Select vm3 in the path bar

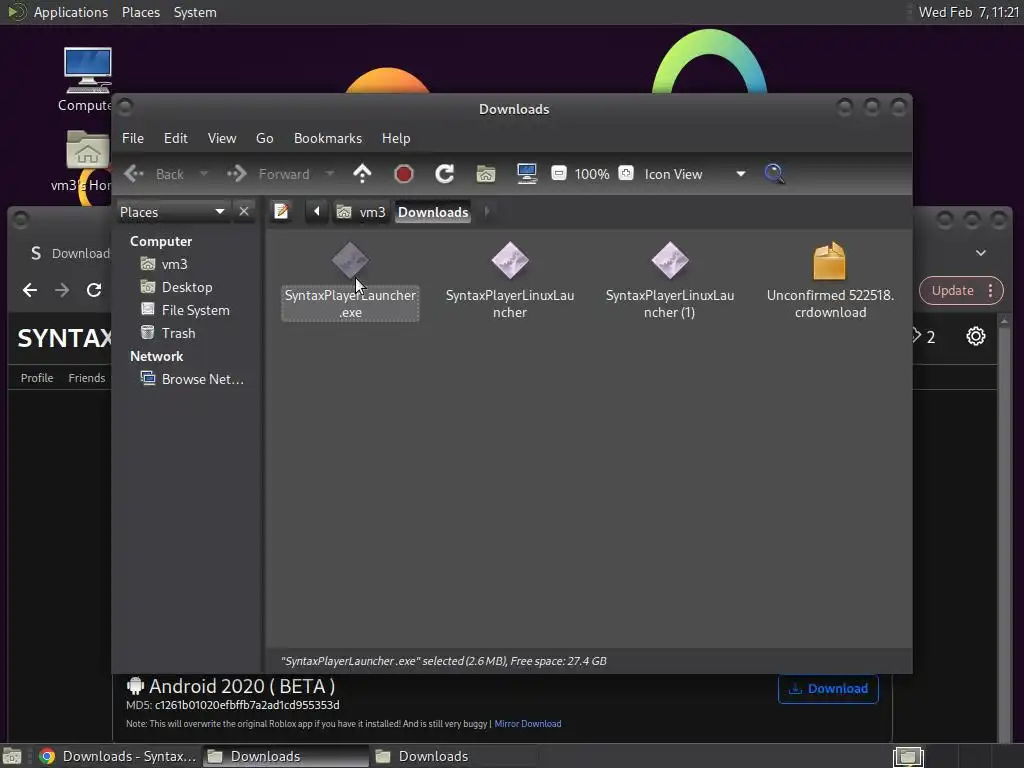[x=361, y=212]
